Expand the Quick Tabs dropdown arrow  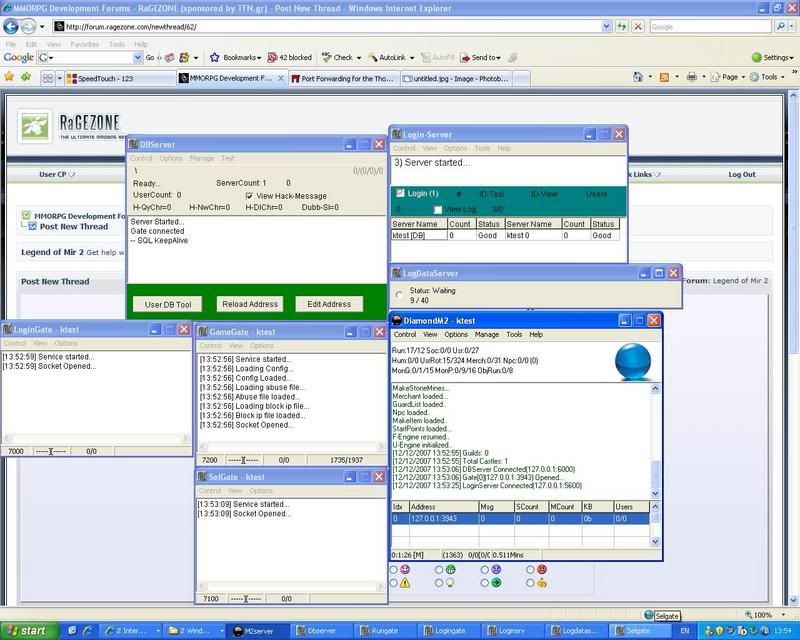coord(59,77)
